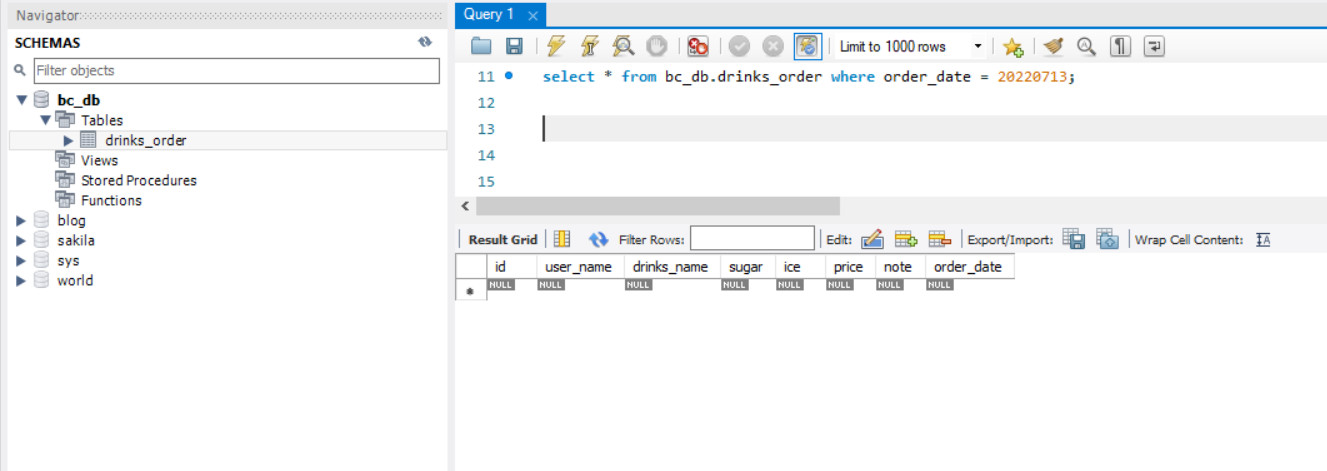Image resolution: width=1327 pixels, height=471 pixels.
Task: Toggle stop-on-error execution icon
Action: pos(698,46)
